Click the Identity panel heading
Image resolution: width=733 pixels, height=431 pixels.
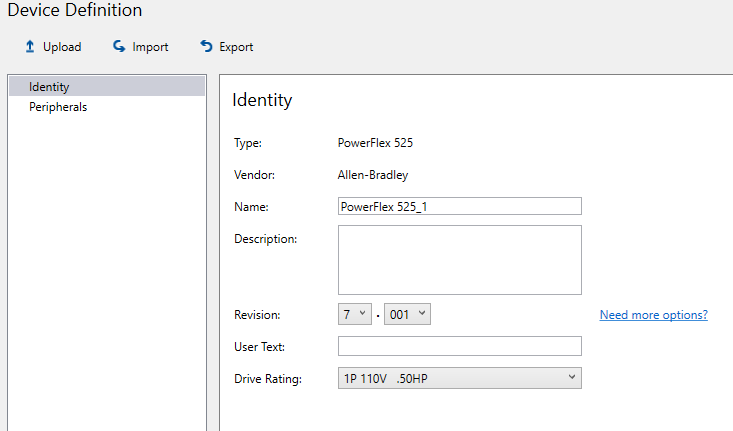pyautogui.click(x=262, y=100)
